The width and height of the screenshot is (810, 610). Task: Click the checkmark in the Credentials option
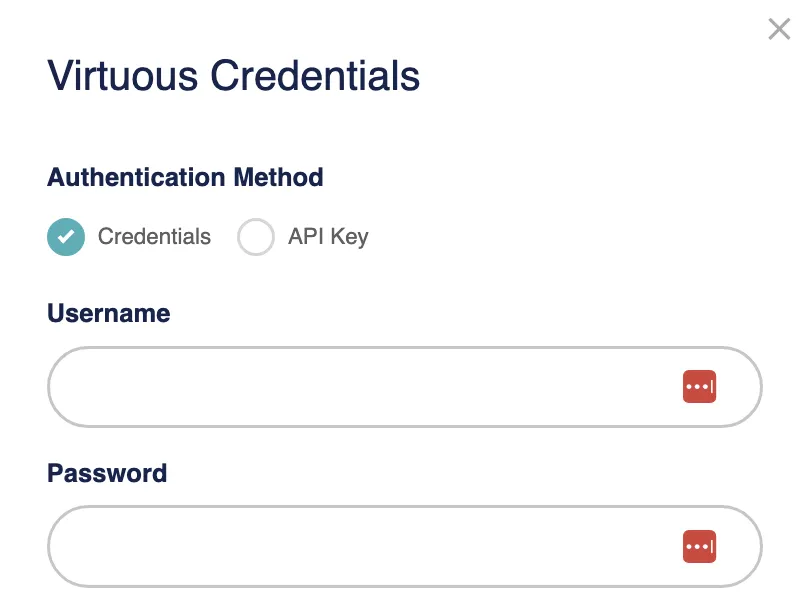coord(66,237)
